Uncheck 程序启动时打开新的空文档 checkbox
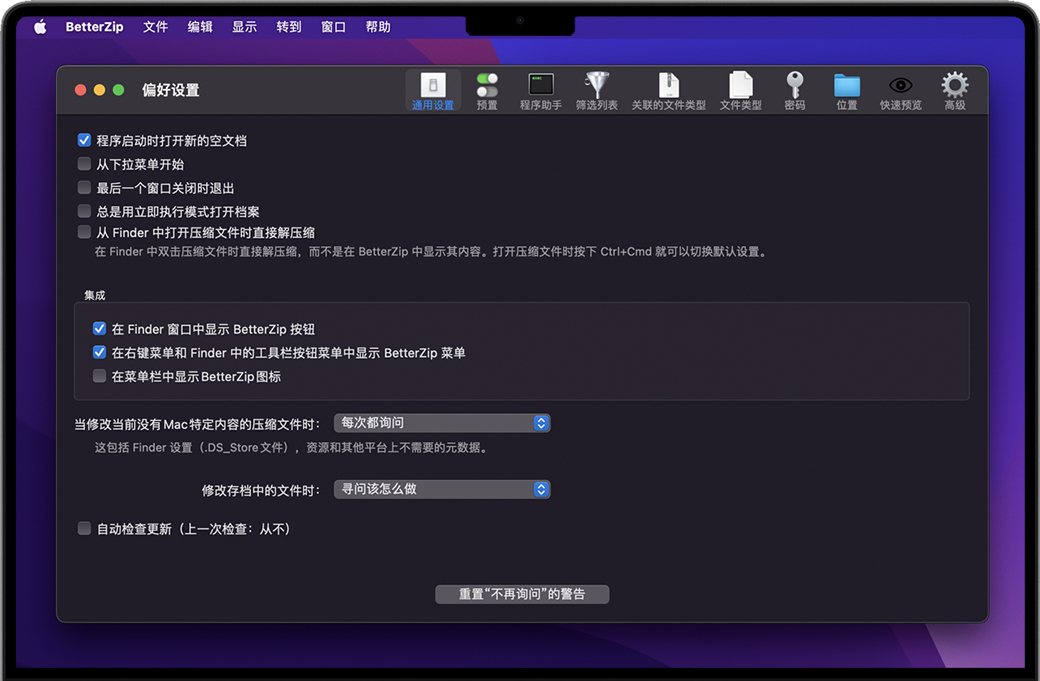The image size is (1040, 681). pos(85,141)
